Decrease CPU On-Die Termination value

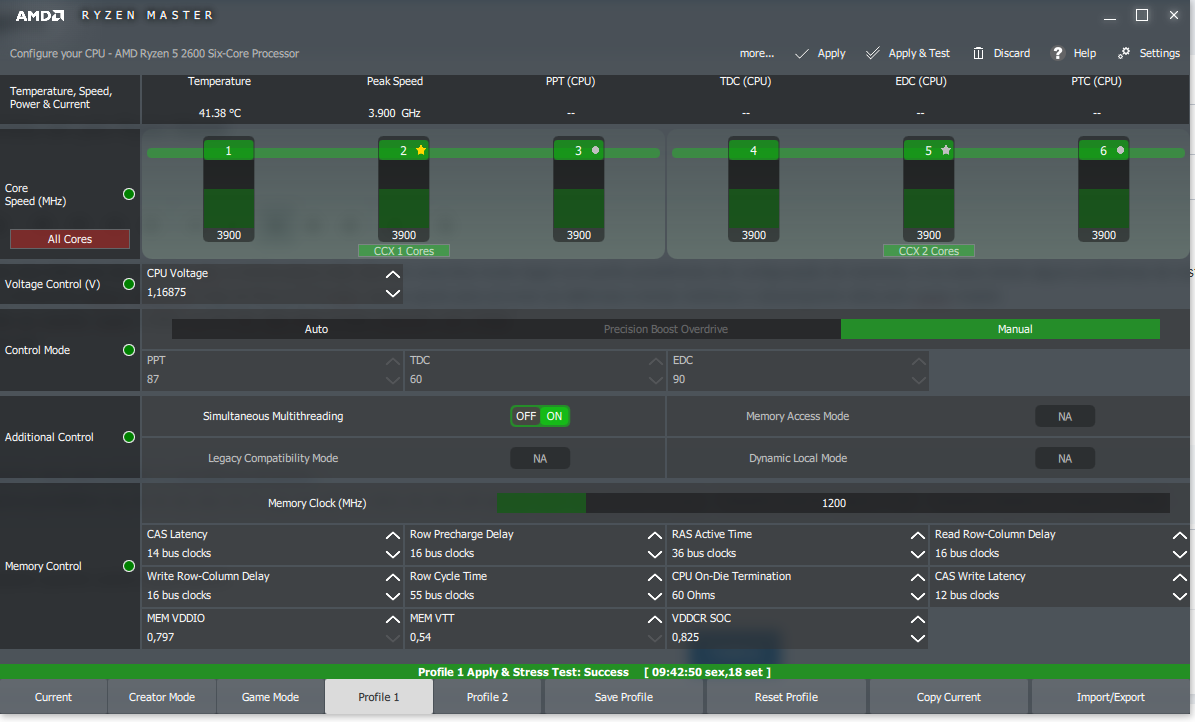coord(918,596)
